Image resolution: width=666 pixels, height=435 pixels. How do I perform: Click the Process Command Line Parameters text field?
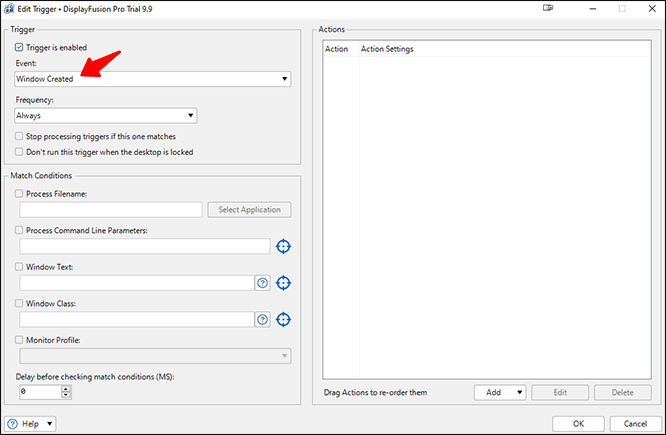[x=145, y=246]
